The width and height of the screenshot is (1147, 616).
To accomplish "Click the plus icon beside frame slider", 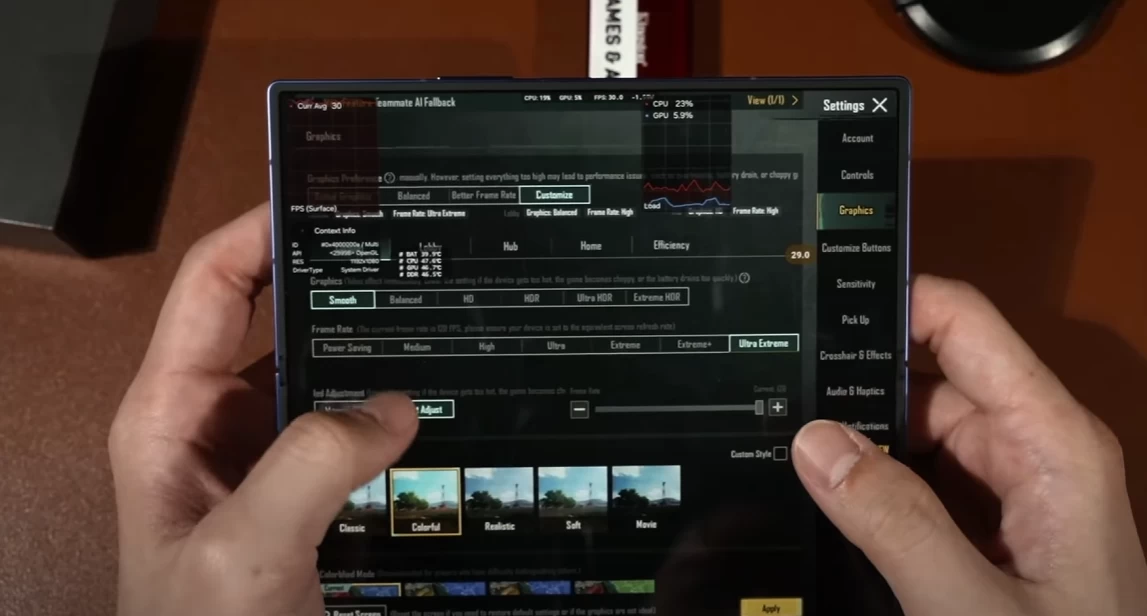I will [777, 407].
